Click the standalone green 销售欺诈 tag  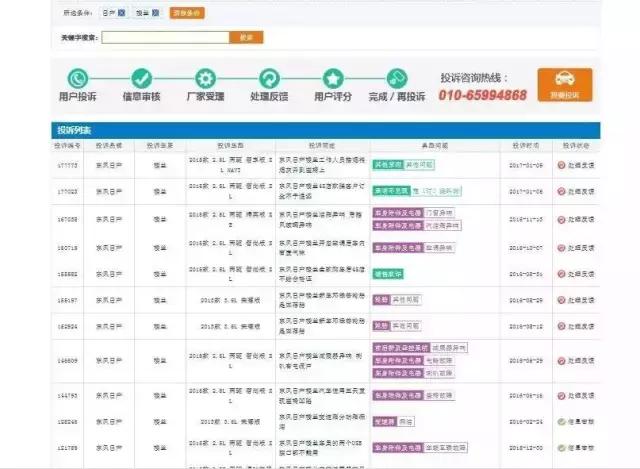[388, 274]
